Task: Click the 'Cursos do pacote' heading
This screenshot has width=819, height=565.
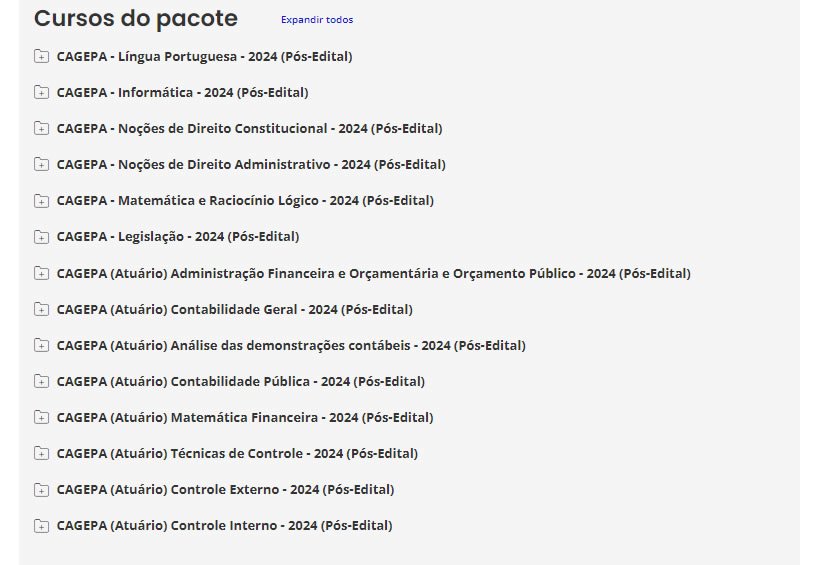Action: 136,19
